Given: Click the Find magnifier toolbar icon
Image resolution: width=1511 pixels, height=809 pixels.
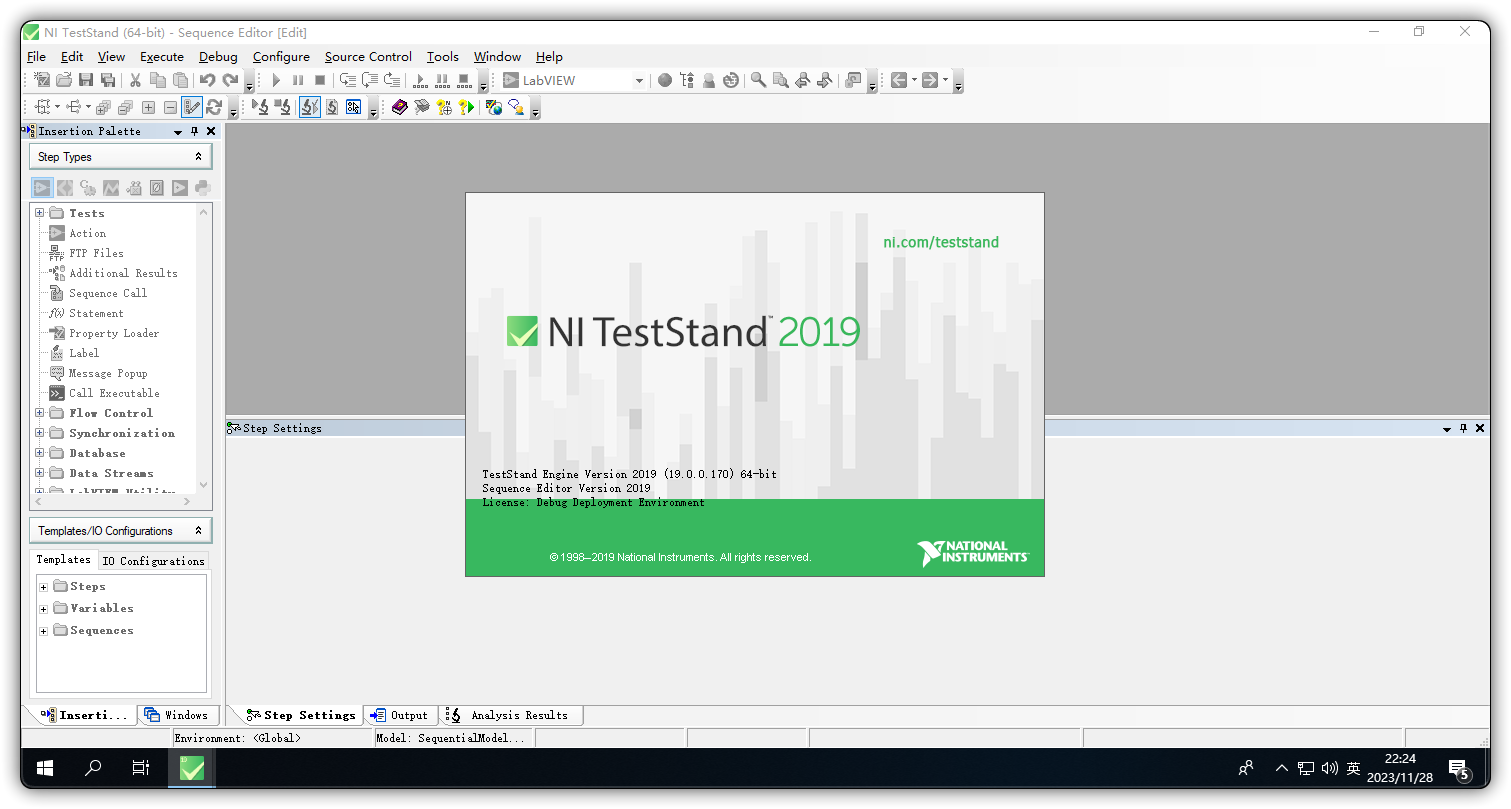Looking at the screenshot, I should [757, 80].
